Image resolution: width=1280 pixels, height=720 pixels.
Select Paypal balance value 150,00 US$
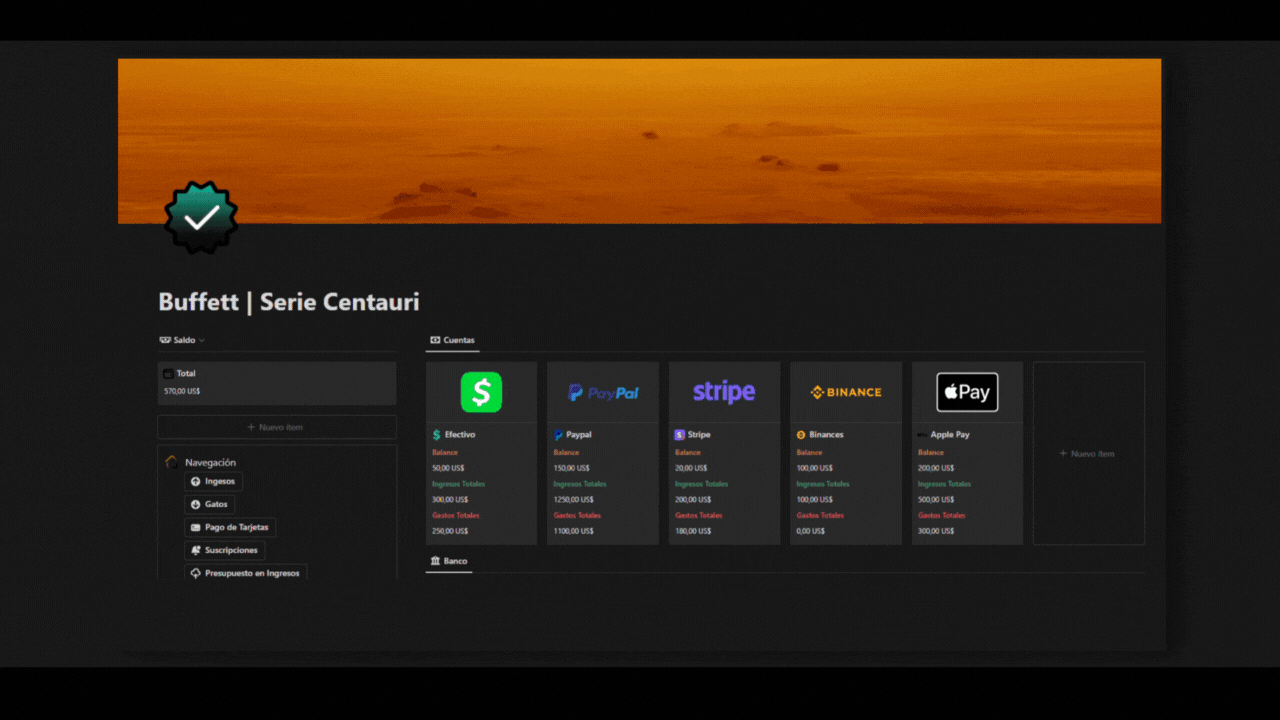pyautogui.click(x=571, y=468)
